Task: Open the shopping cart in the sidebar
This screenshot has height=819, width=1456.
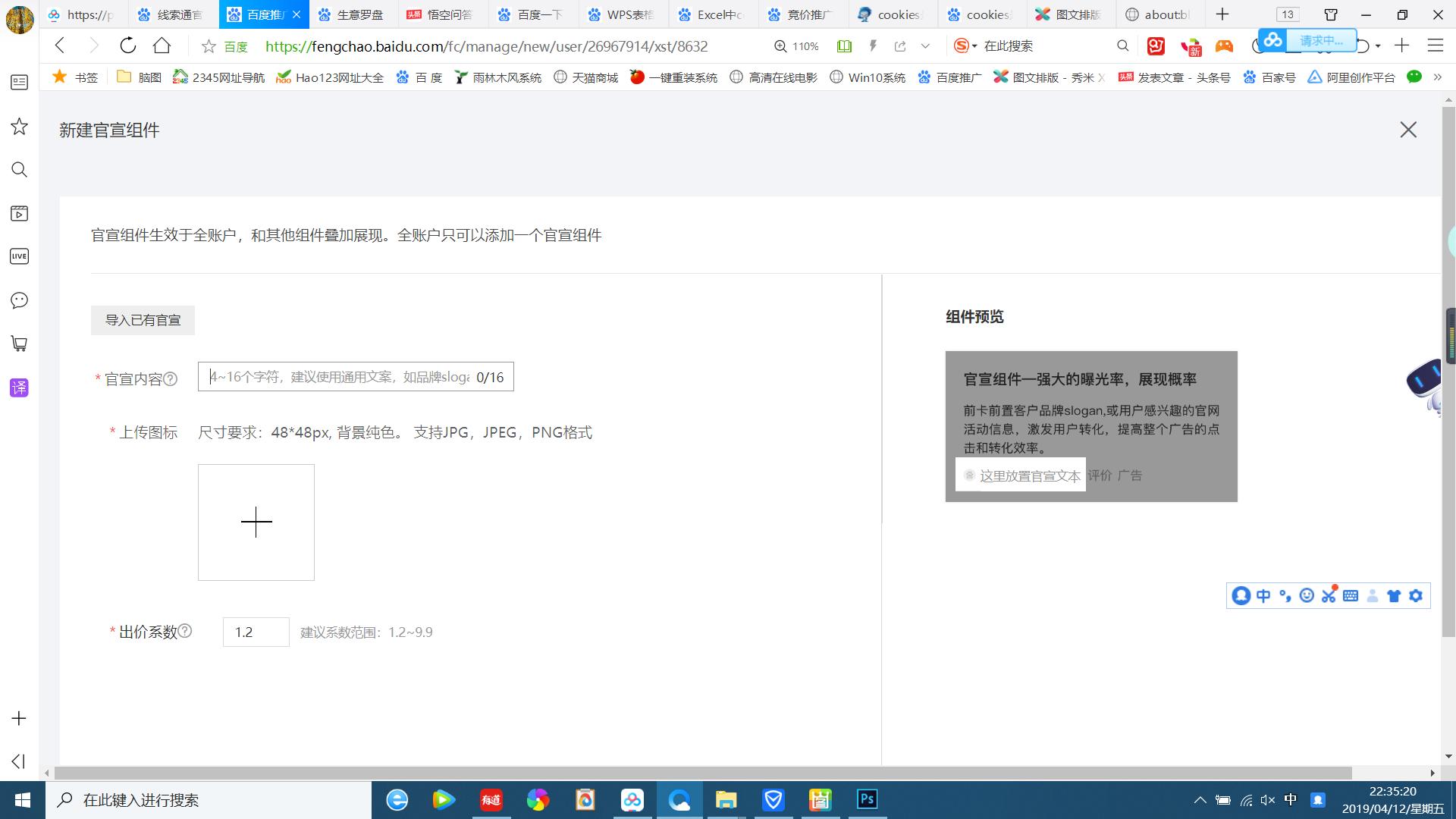Action: click(x=19, y=344)
